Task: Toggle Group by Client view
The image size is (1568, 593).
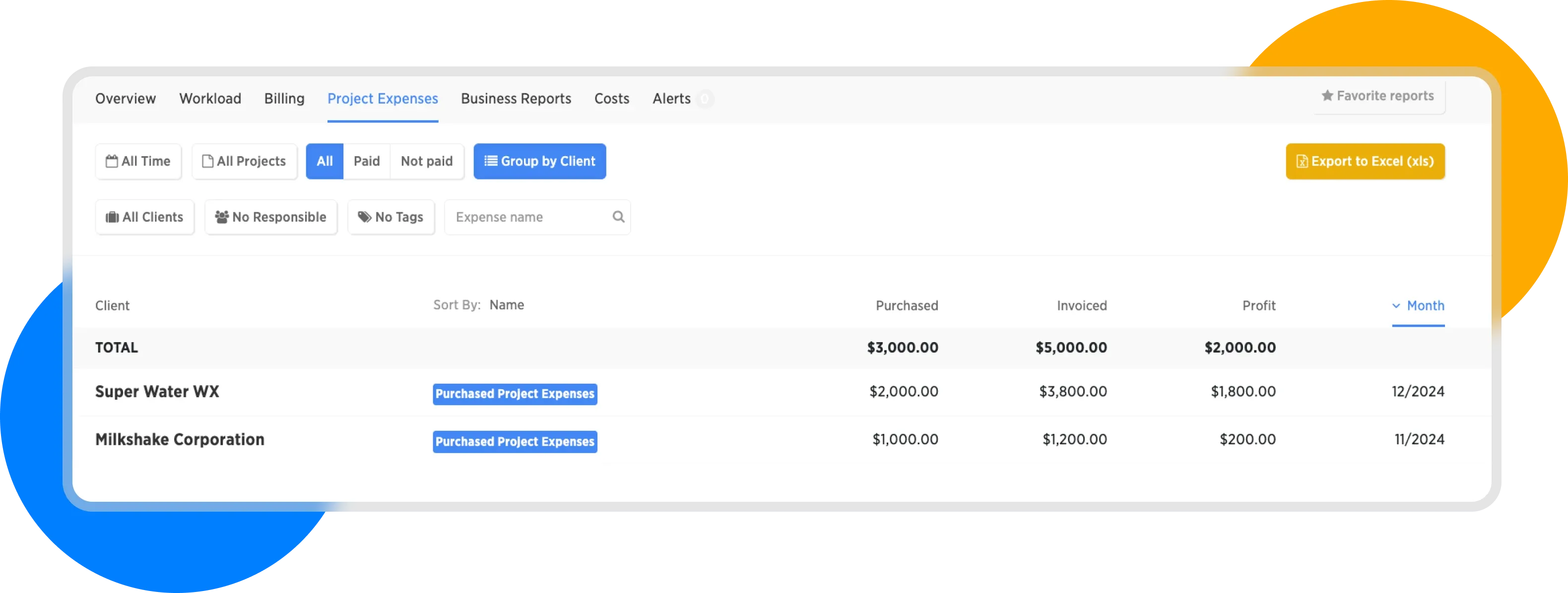Action: coord(539,161)
